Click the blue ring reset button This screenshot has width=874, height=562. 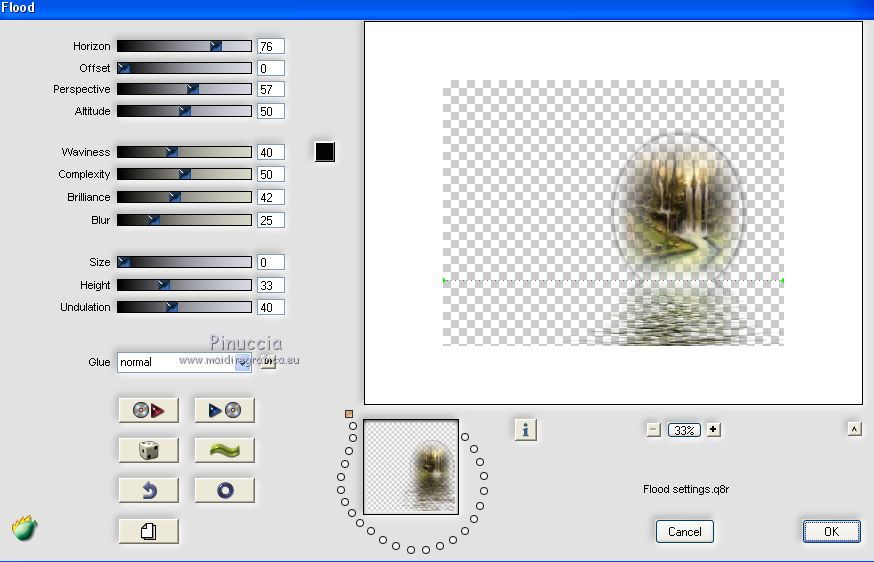coord(225,491)
